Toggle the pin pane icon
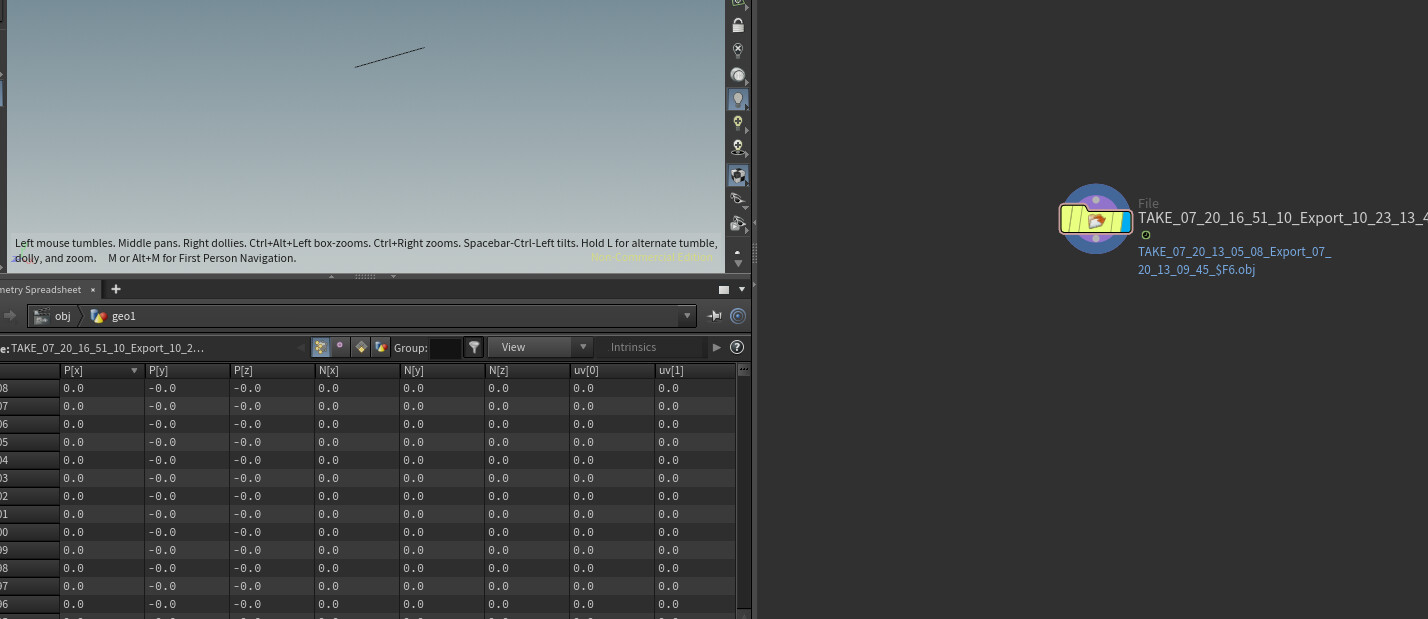The image size is (1428, 619). pos(715,316)
